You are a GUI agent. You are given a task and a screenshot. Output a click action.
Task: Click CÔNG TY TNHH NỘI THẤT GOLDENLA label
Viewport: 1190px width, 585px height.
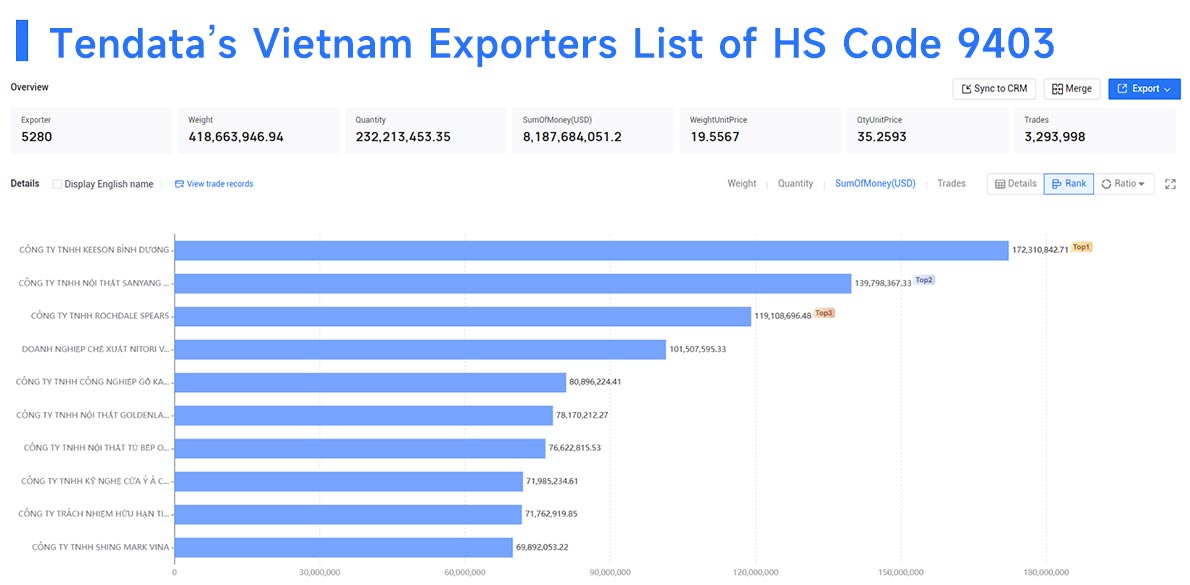pyautogui.click(x=93, y=415)
